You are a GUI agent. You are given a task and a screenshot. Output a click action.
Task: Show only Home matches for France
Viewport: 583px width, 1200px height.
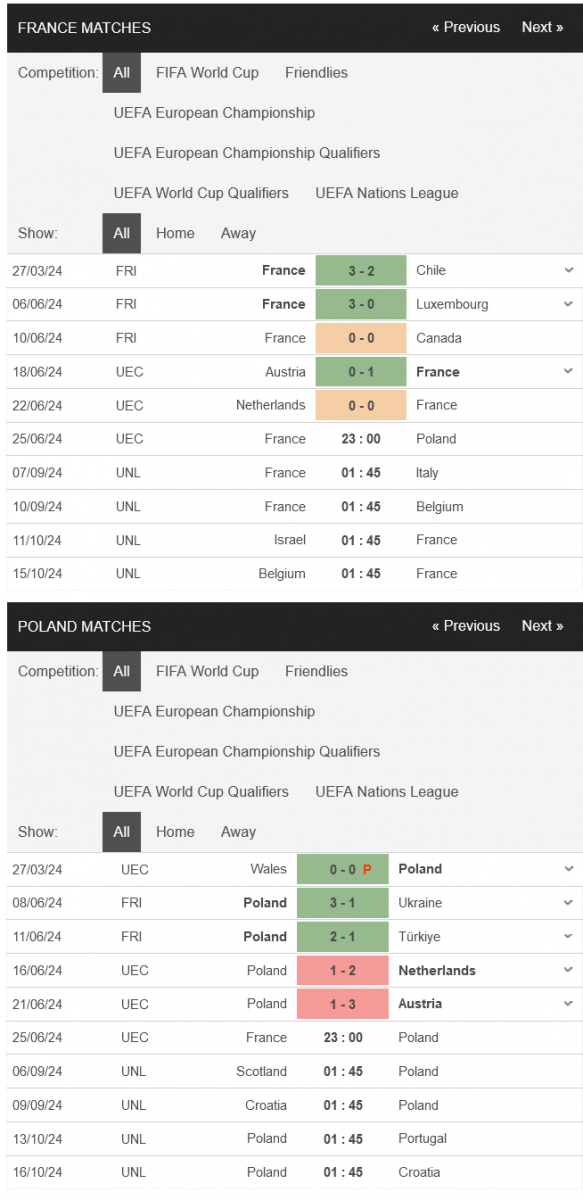(x=175, y=233)
